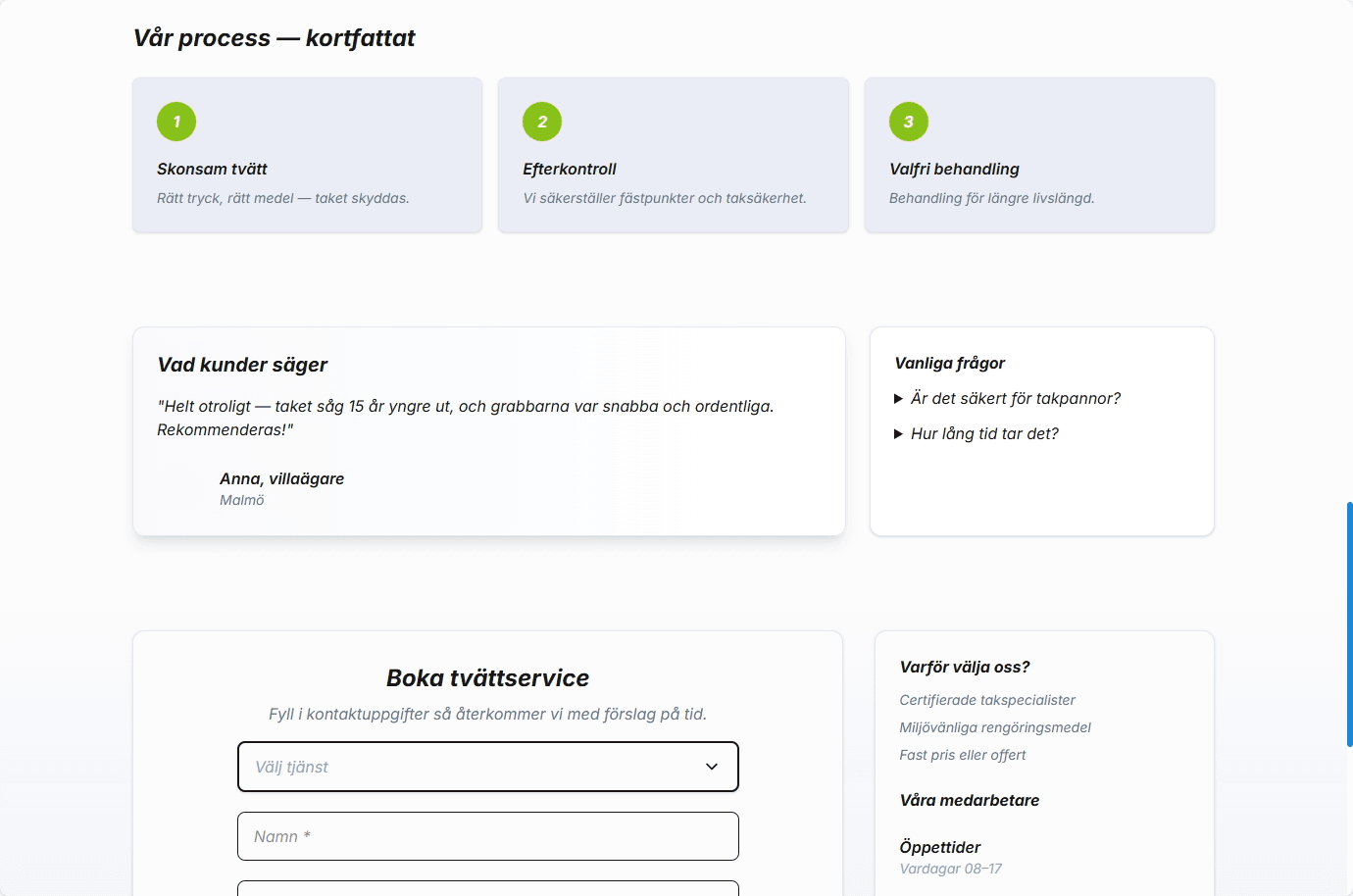Viewport: 1353px width, 896px height.
Task: Click the chevron inside the Välj tjänst field
Action: (x=711, y=767)
